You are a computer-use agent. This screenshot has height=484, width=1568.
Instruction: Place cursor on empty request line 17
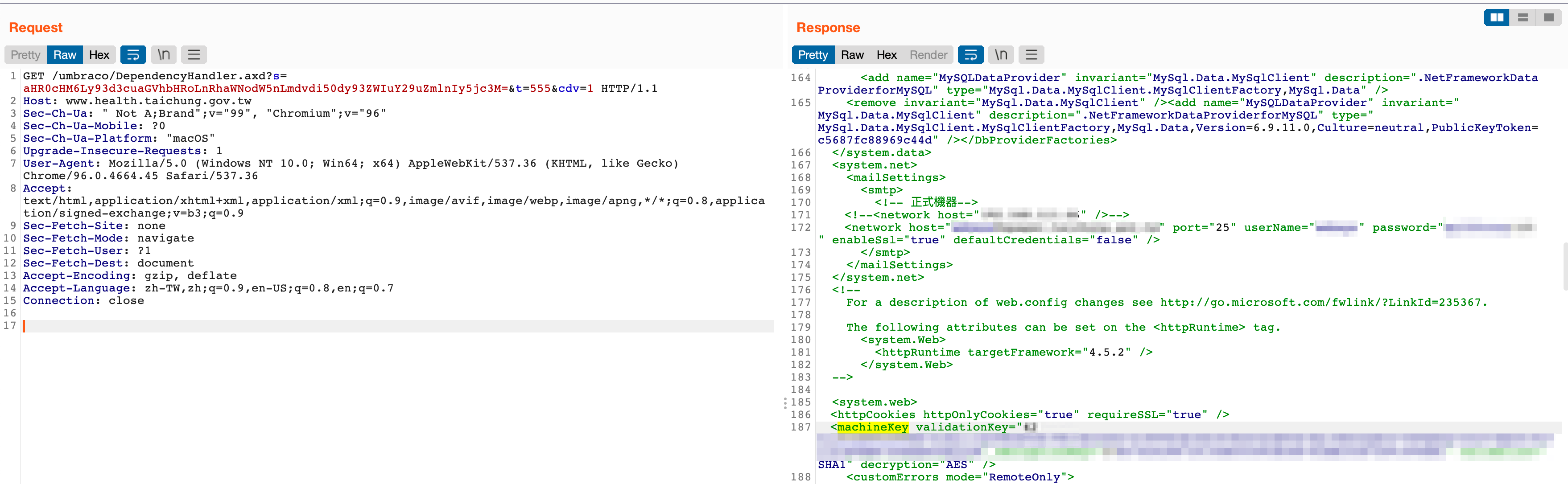point(398,326)
